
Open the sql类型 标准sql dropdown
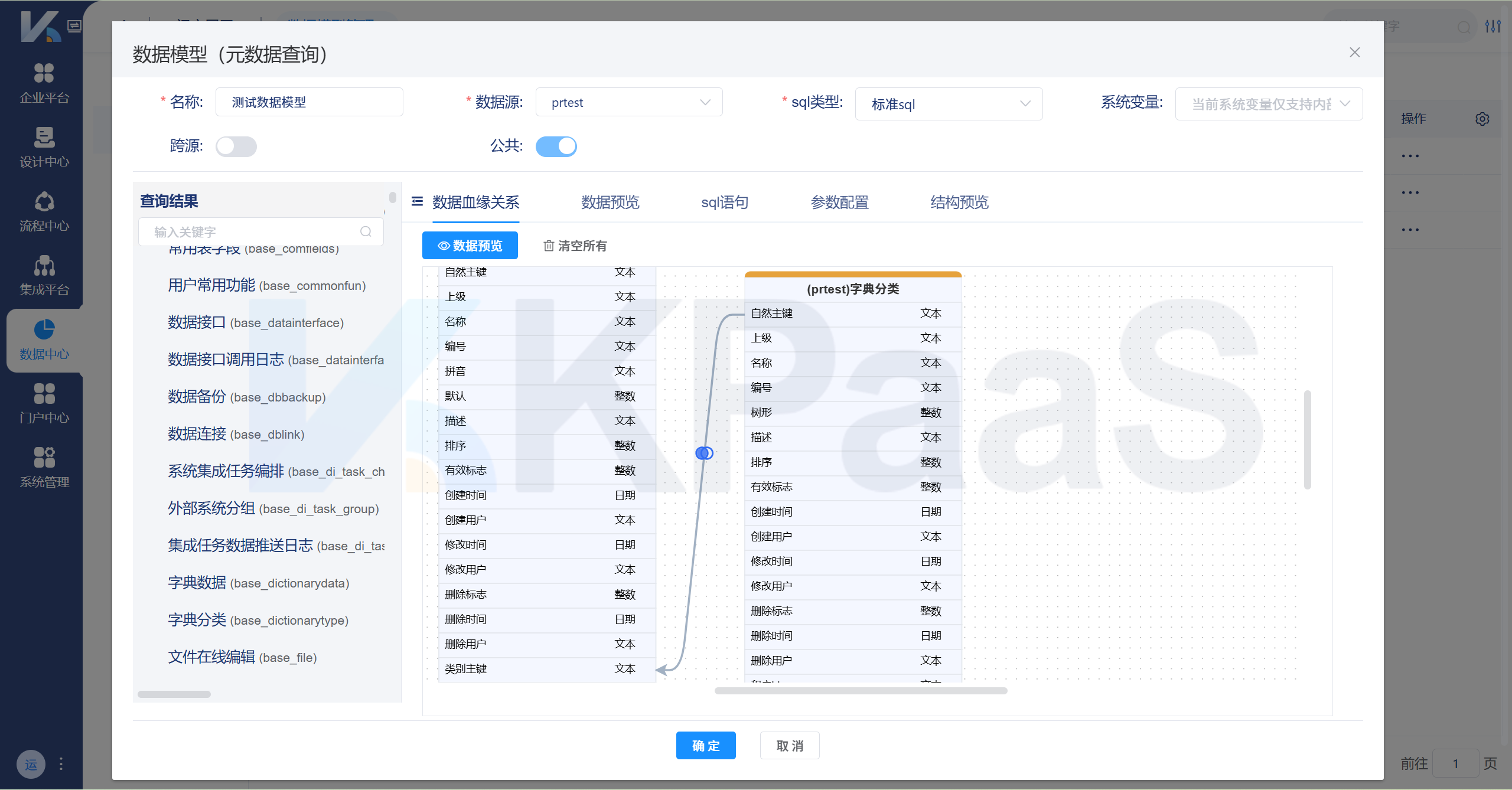(948, 104)
